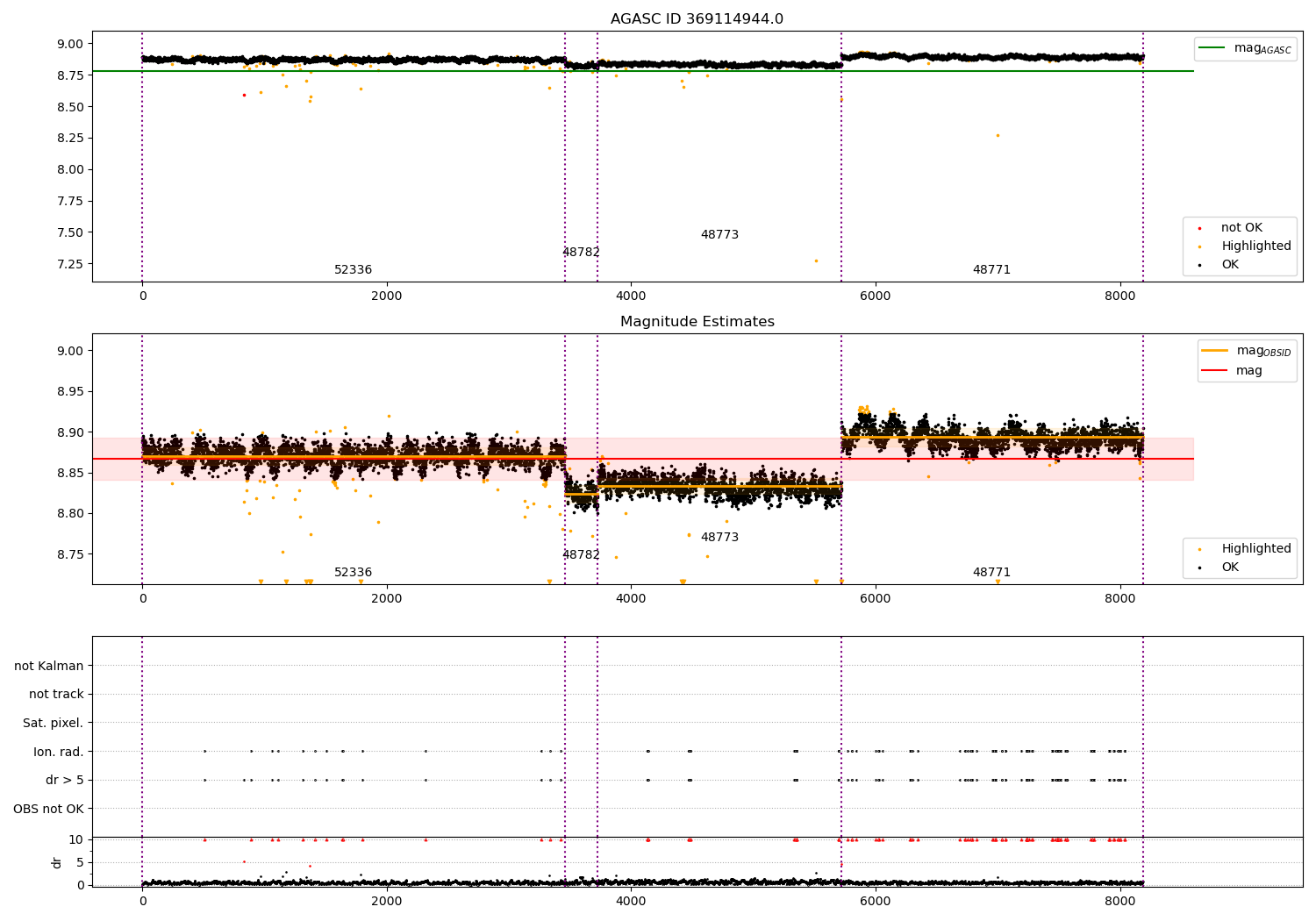Click y-axis tick 10 on the dr axis
Viewport: 1316px width, 921px height.
tap(76, 839)
